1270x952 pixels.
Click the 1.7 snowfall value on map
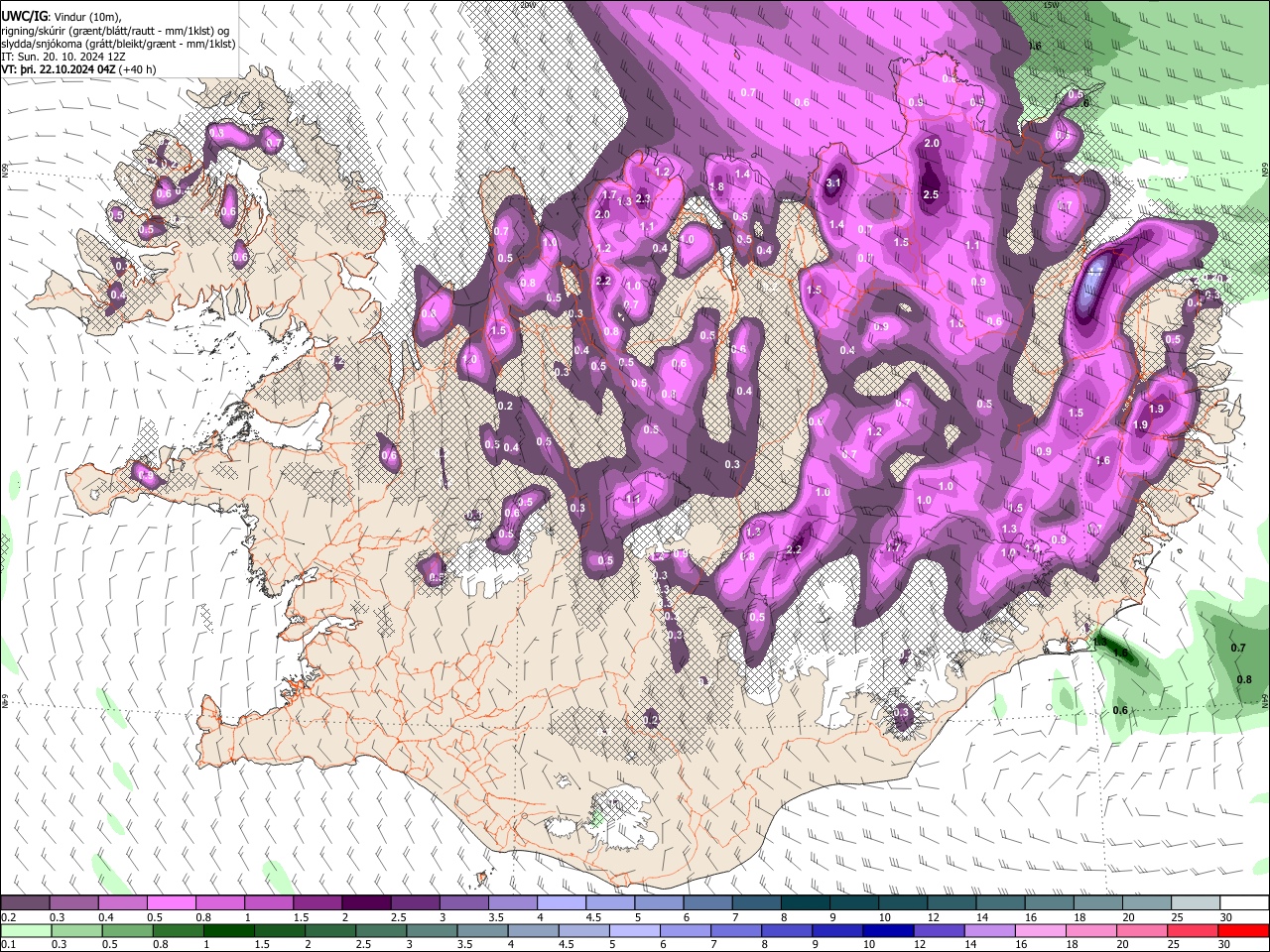click(609, 195)
